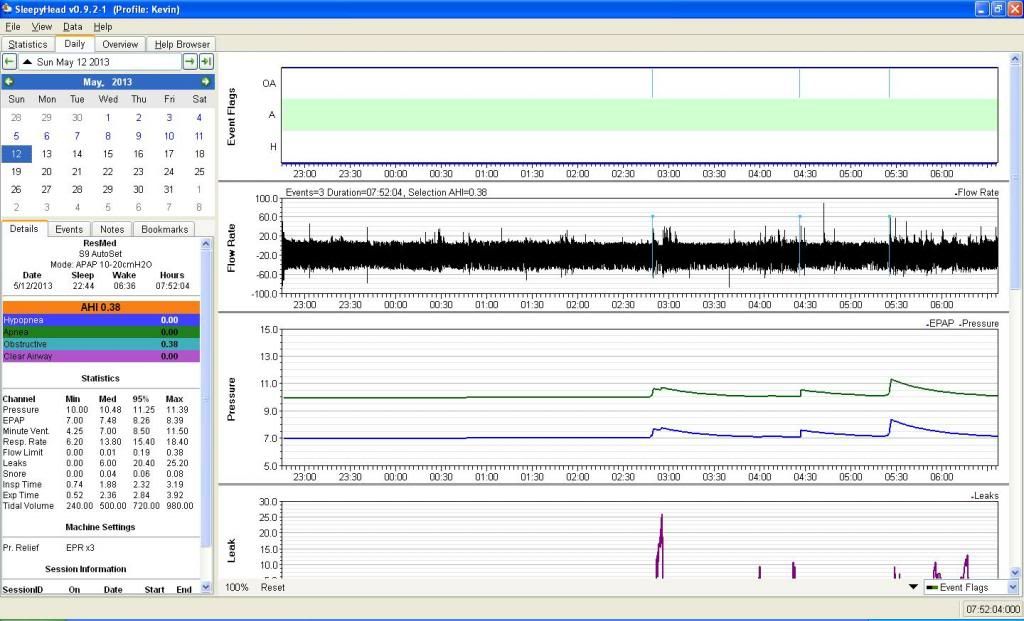Viewport: 1024px width, 621px height.
Task: Go to next day with green right arrow
Action: (x=189, y=61)
